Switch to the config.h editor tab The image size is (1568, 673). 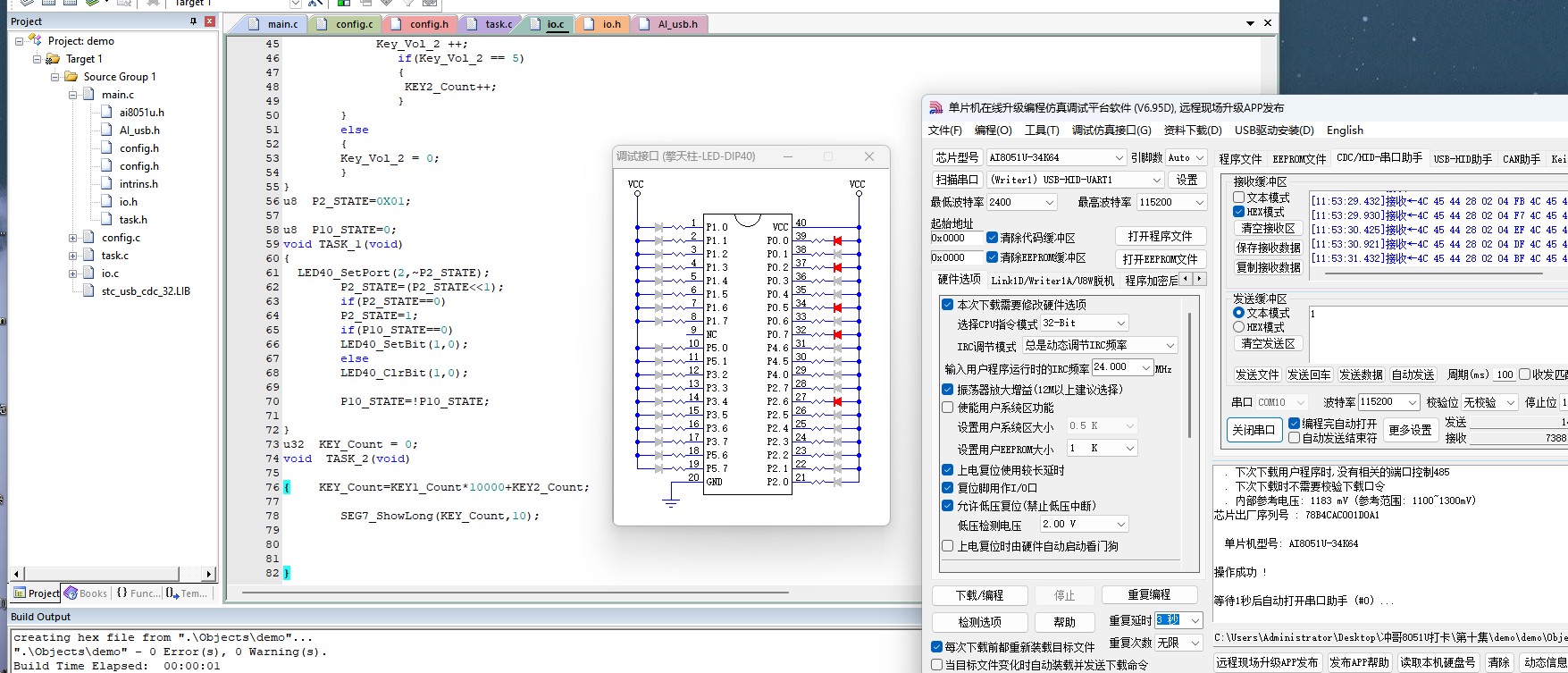click(422, 24)
